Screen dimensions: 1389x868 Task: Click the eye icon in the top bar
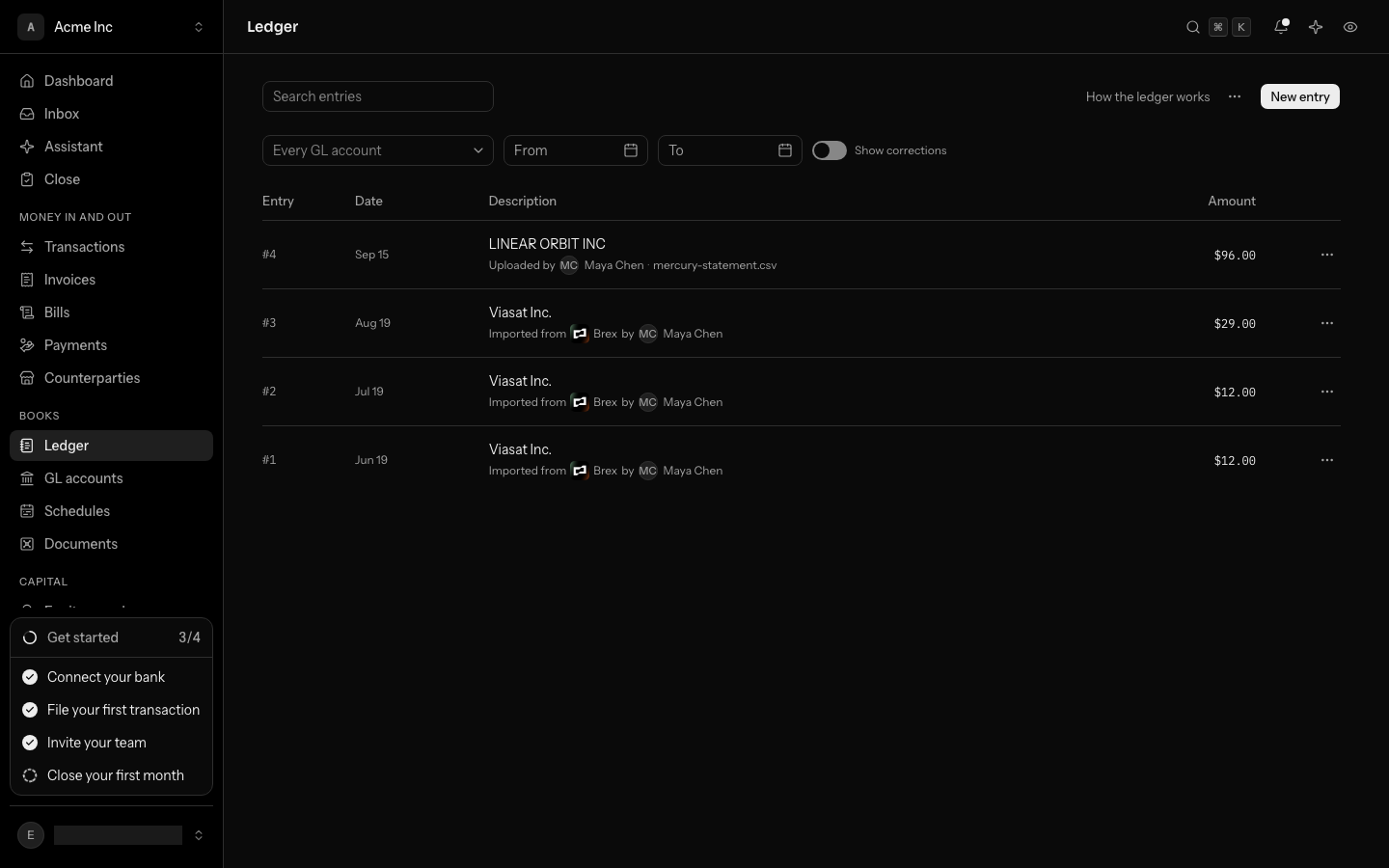pos(1350,27)
